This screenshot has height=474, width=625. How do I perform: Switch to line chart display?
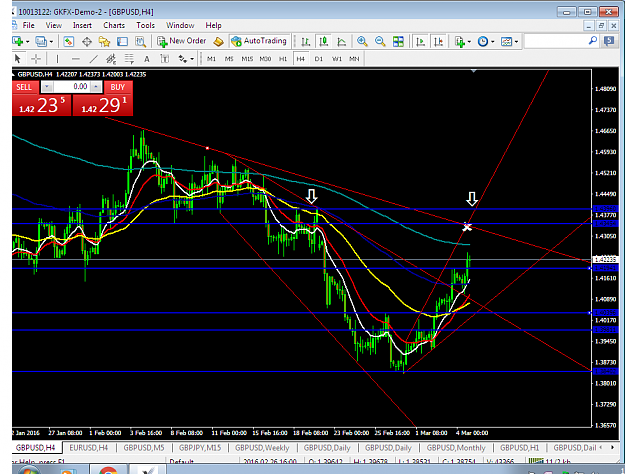342,41
